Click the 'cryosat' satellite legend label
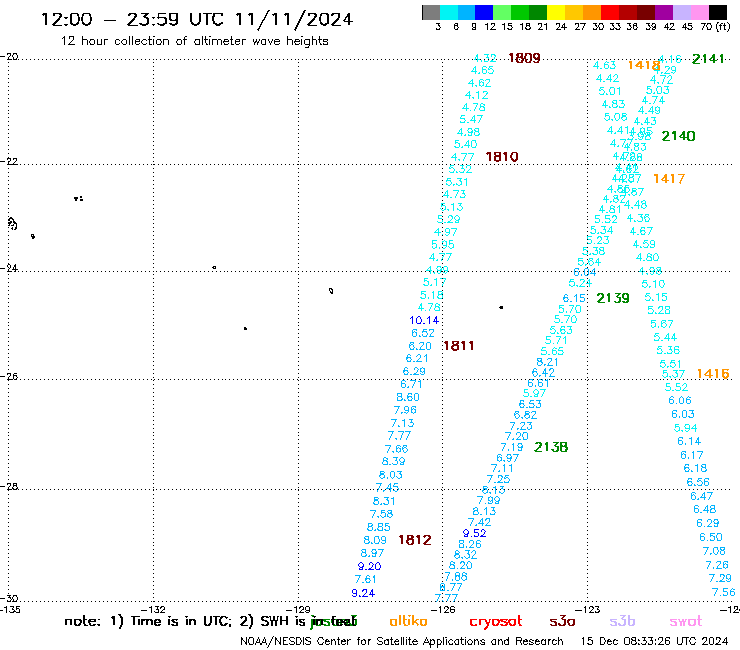 coord(496,622)
